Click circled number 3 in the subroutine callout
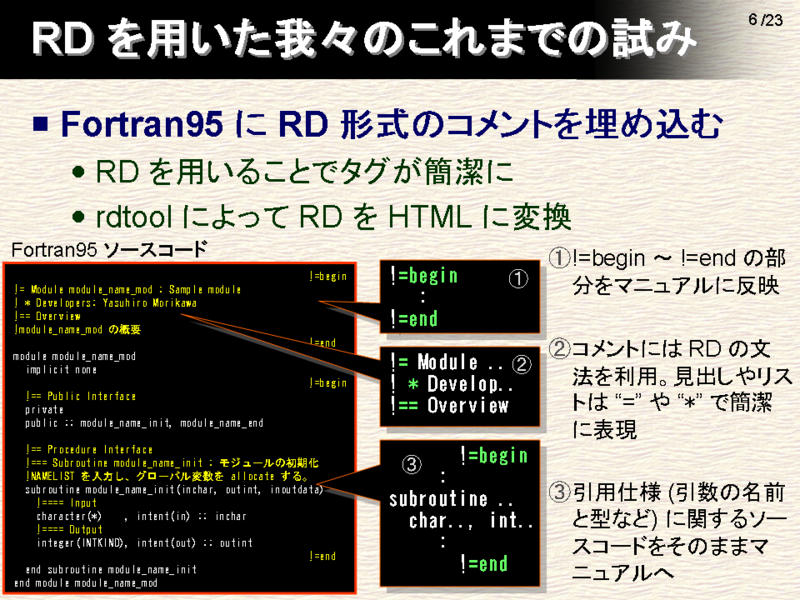 click(412, 464)
